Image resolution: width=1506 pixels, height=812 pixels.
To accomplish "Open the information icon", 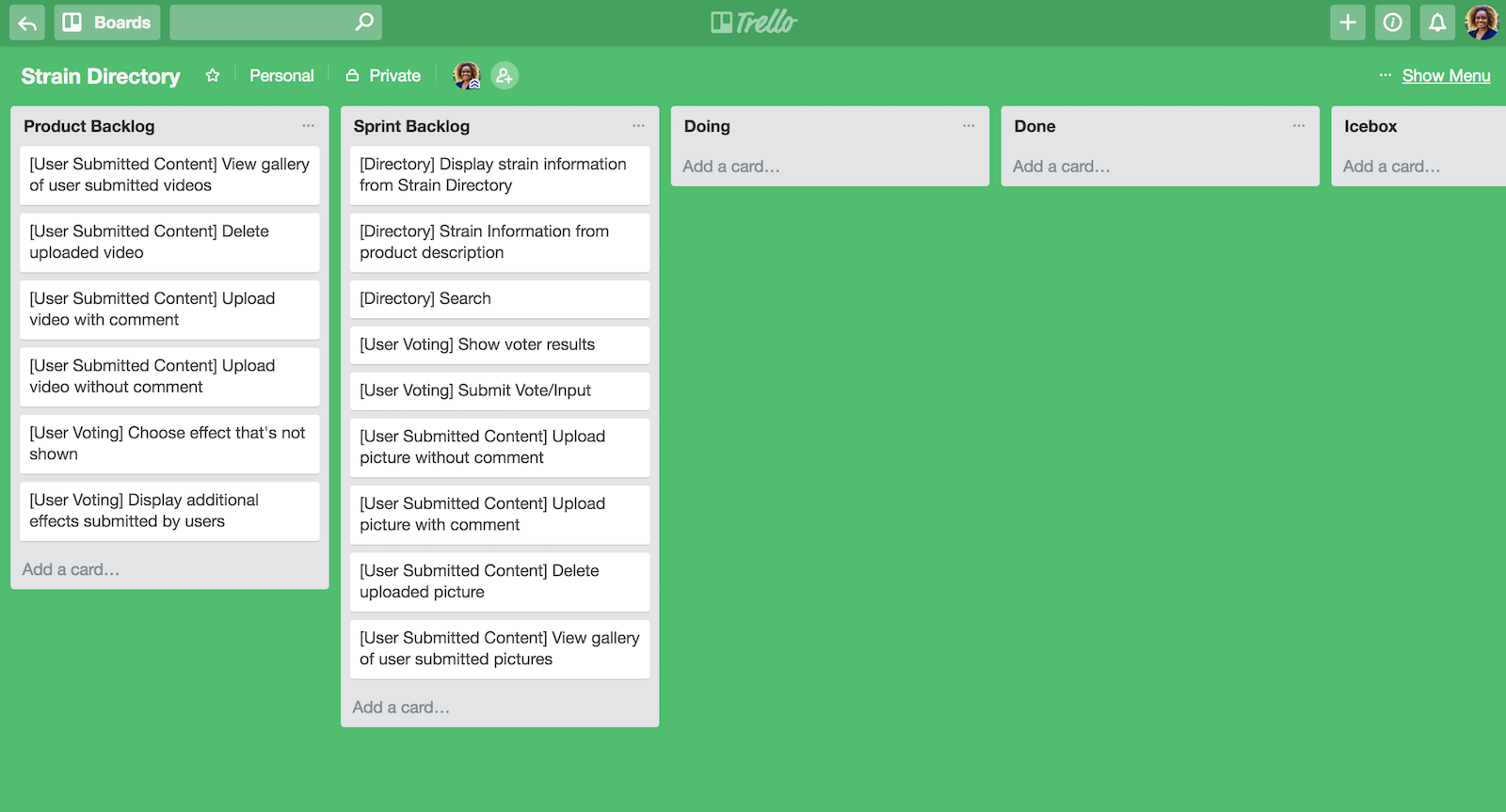I will point(1392,23).
